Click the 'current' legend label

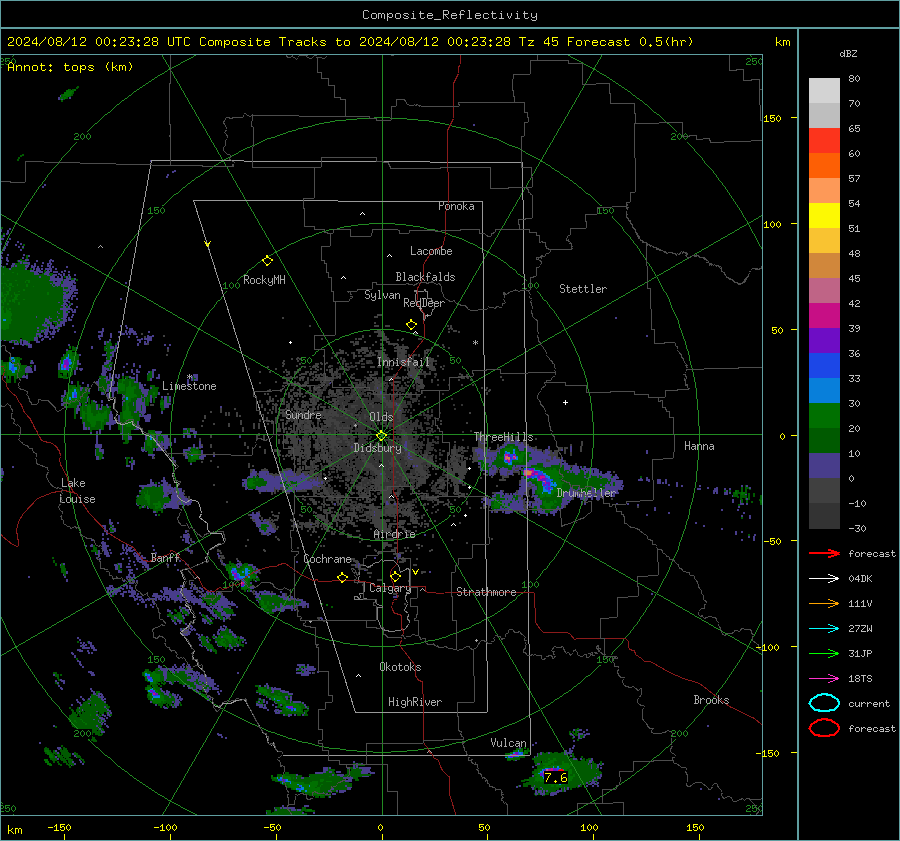click(869, 703)
